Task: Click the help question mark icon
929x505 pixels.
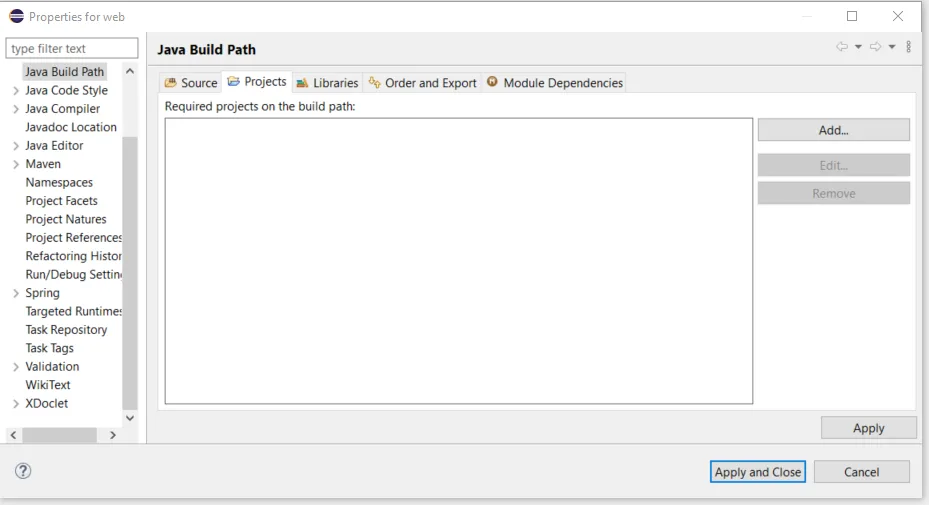Action: 24,471
